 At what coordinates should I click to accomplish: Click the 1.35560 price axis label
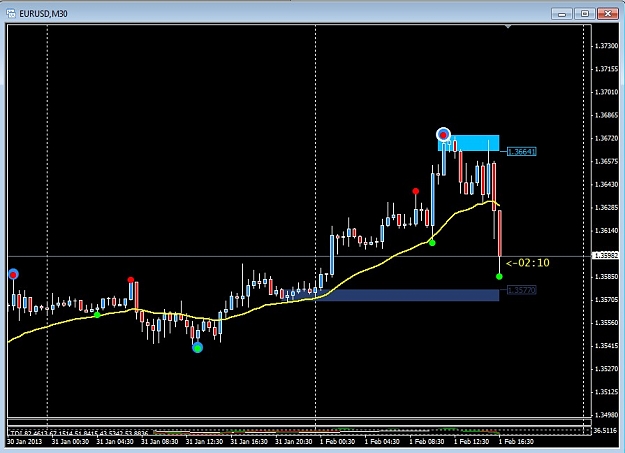606,323
